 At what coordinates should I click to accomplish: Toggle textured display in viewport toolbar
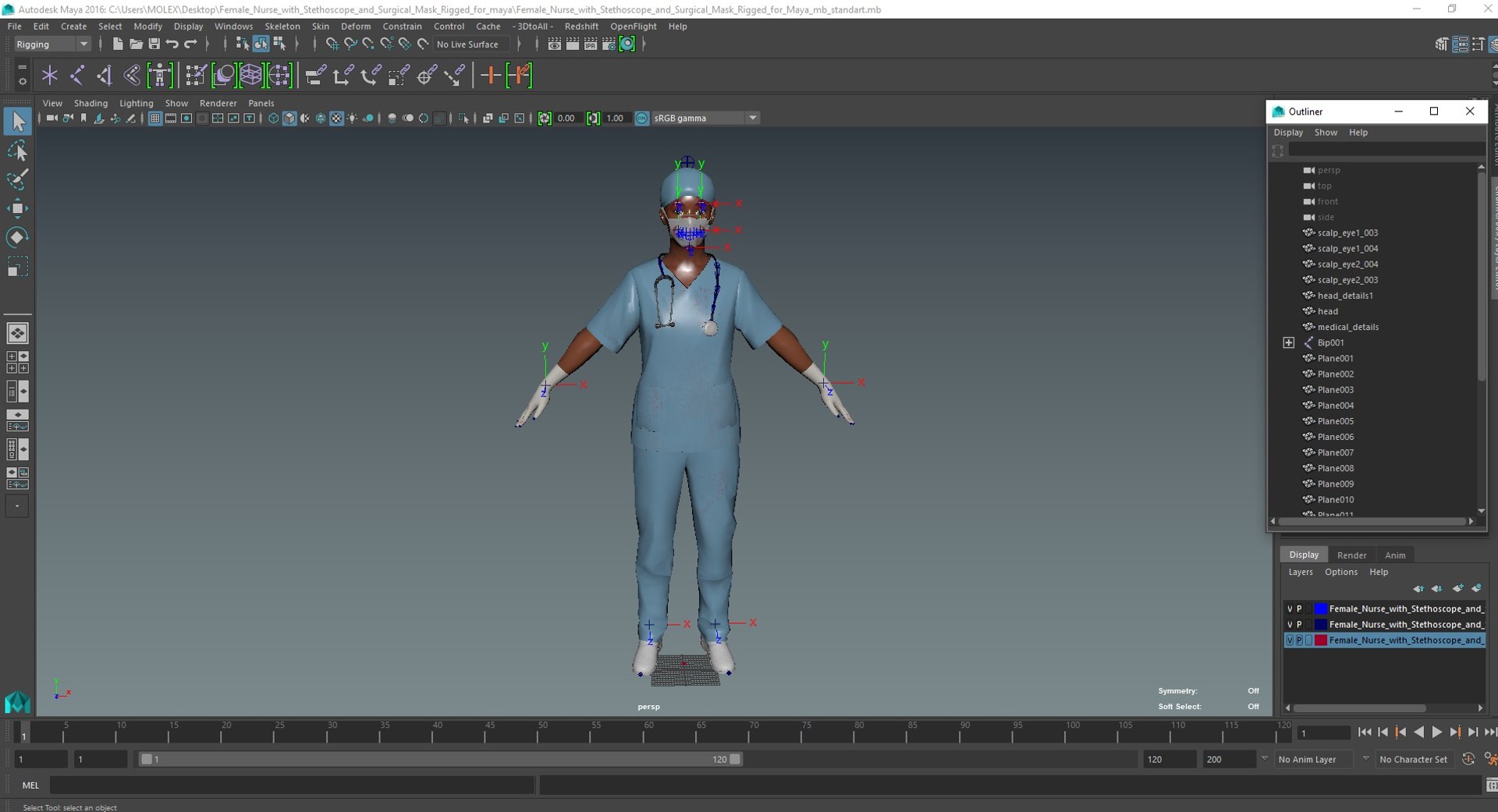coord(336,119)
